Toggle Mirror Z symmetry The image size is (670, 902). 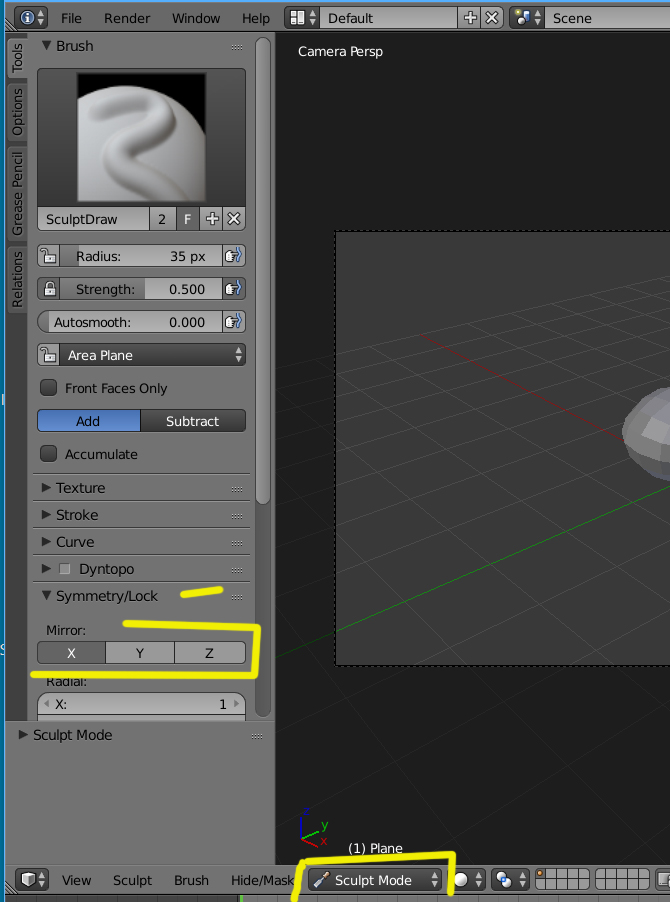click(x=210, y=653)
